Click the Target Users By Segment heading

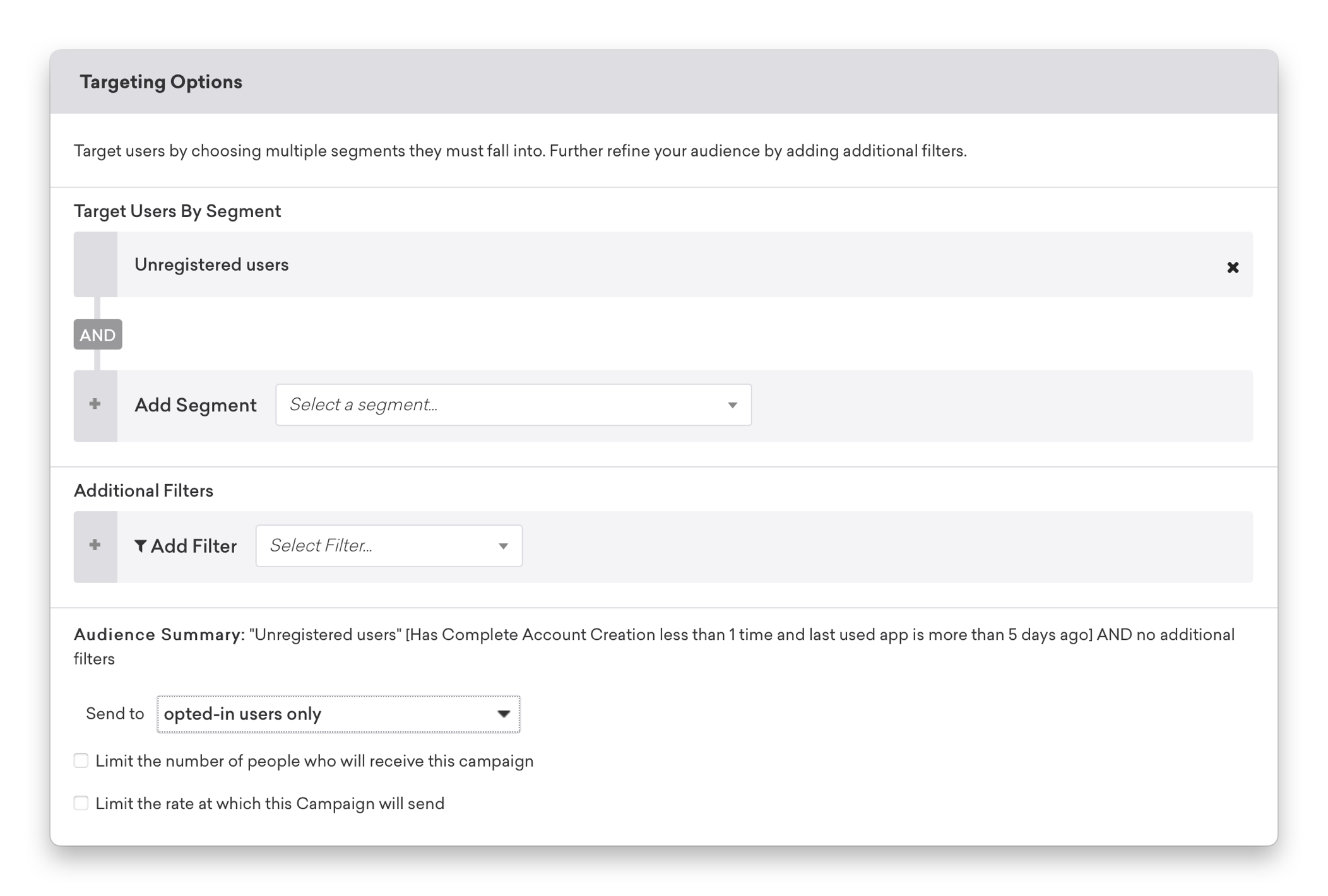[x=177, y=211]
